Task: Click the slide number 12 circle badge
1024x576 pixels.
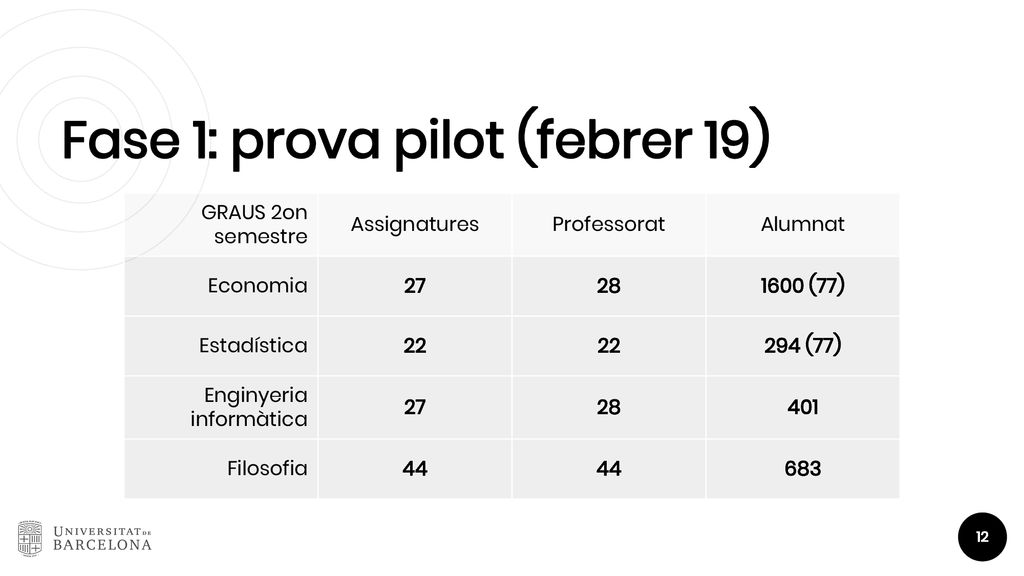Action: (982, 537)
